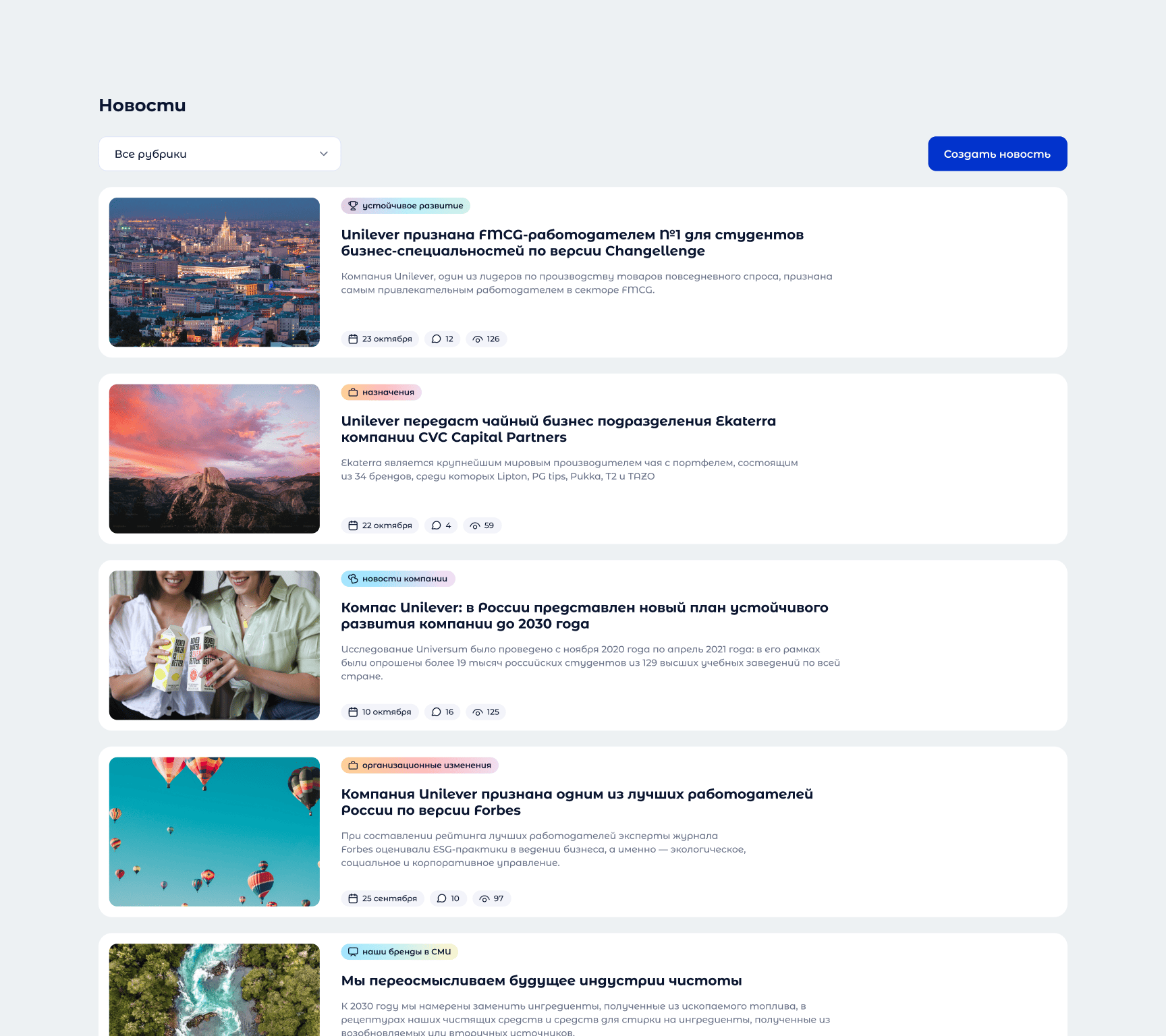Click the организационные изменения category badge
The width and height of the screenshot is (1166, 1036).
419,766
